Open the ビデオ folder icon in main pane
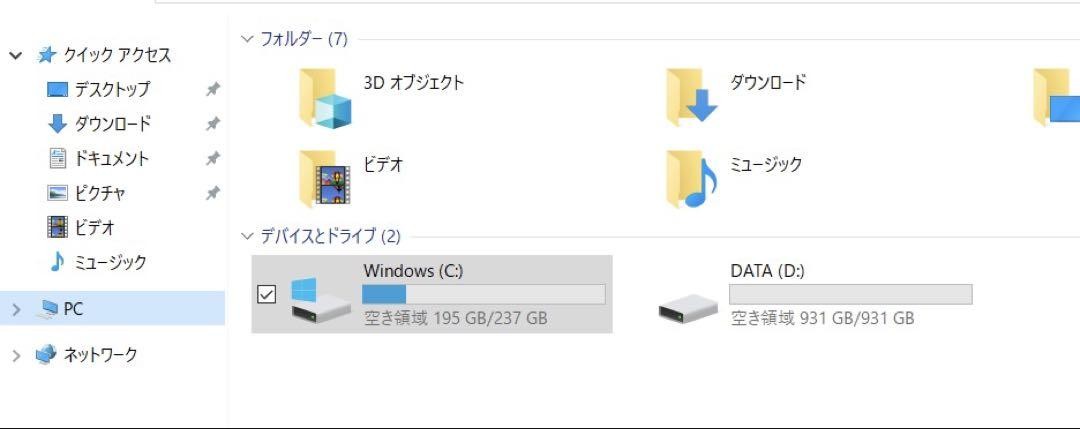Screen dimensions: 1080x429 [x=325, y=179]
